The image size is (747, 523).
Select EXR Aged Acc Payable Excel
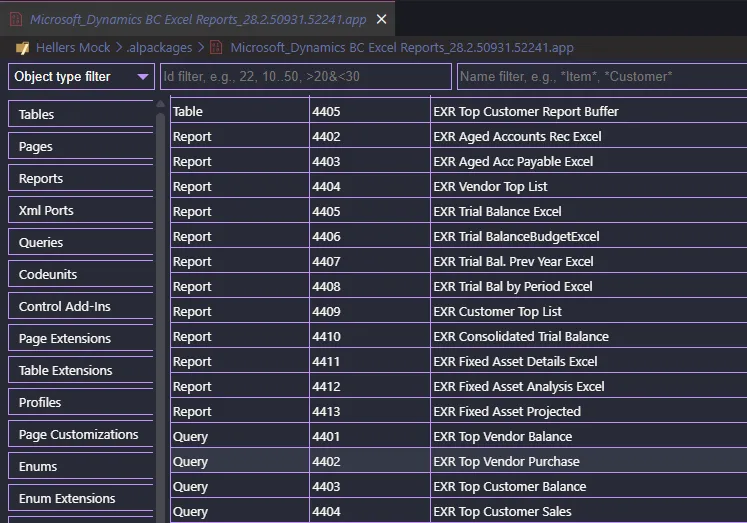[x=459, y=161]
